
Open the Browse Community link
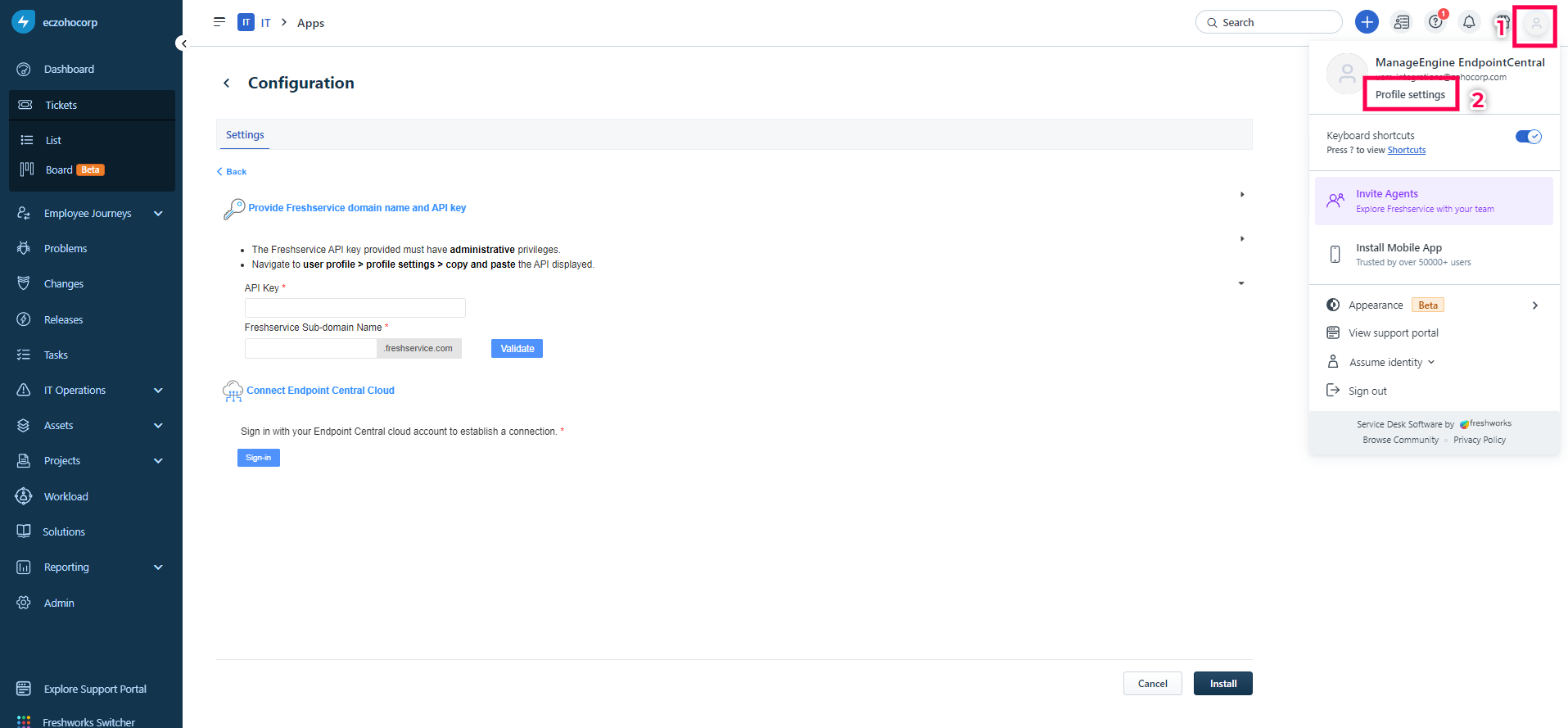1400,441
